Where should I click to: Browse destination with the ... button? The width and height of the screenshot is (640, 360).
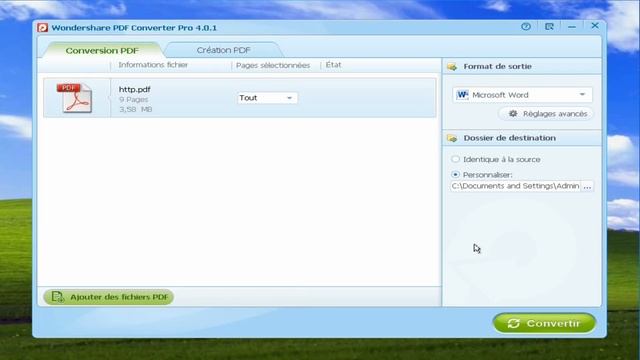coord(587,186)
